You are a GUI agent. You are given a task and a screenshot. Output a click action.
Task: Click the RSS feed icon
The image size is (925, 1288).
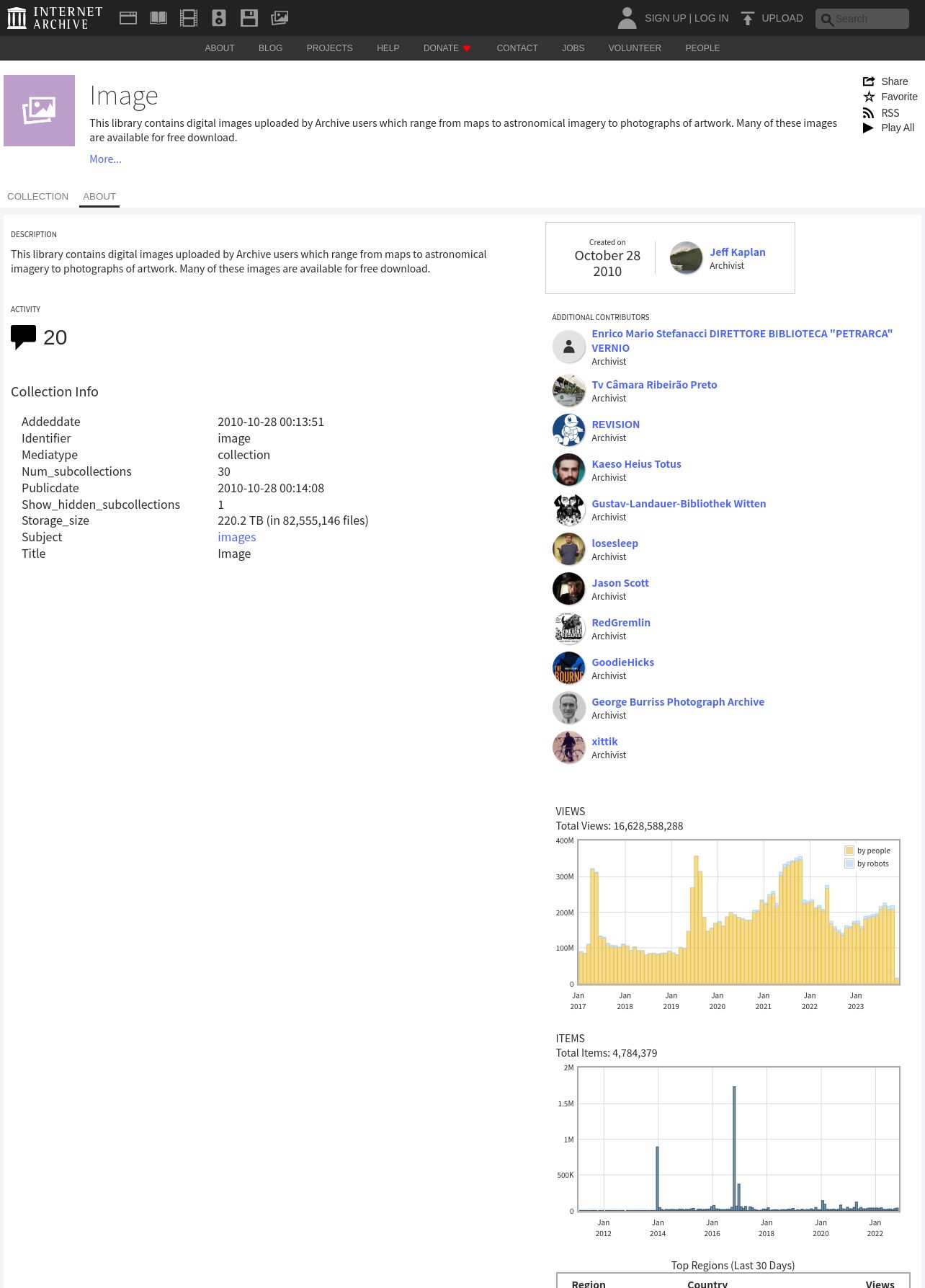(x=869, y=113)
